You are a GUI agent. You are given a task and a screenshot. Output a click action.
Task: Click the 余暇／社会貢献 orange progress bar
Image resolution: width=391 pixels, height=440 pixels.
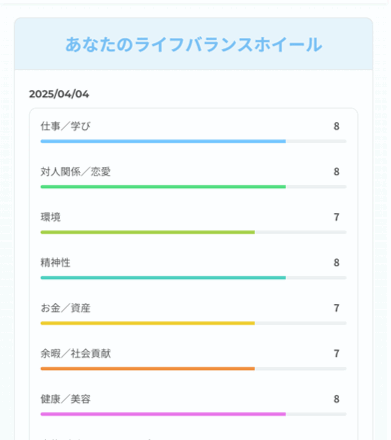pyautogui.click(x=193, y=369)
